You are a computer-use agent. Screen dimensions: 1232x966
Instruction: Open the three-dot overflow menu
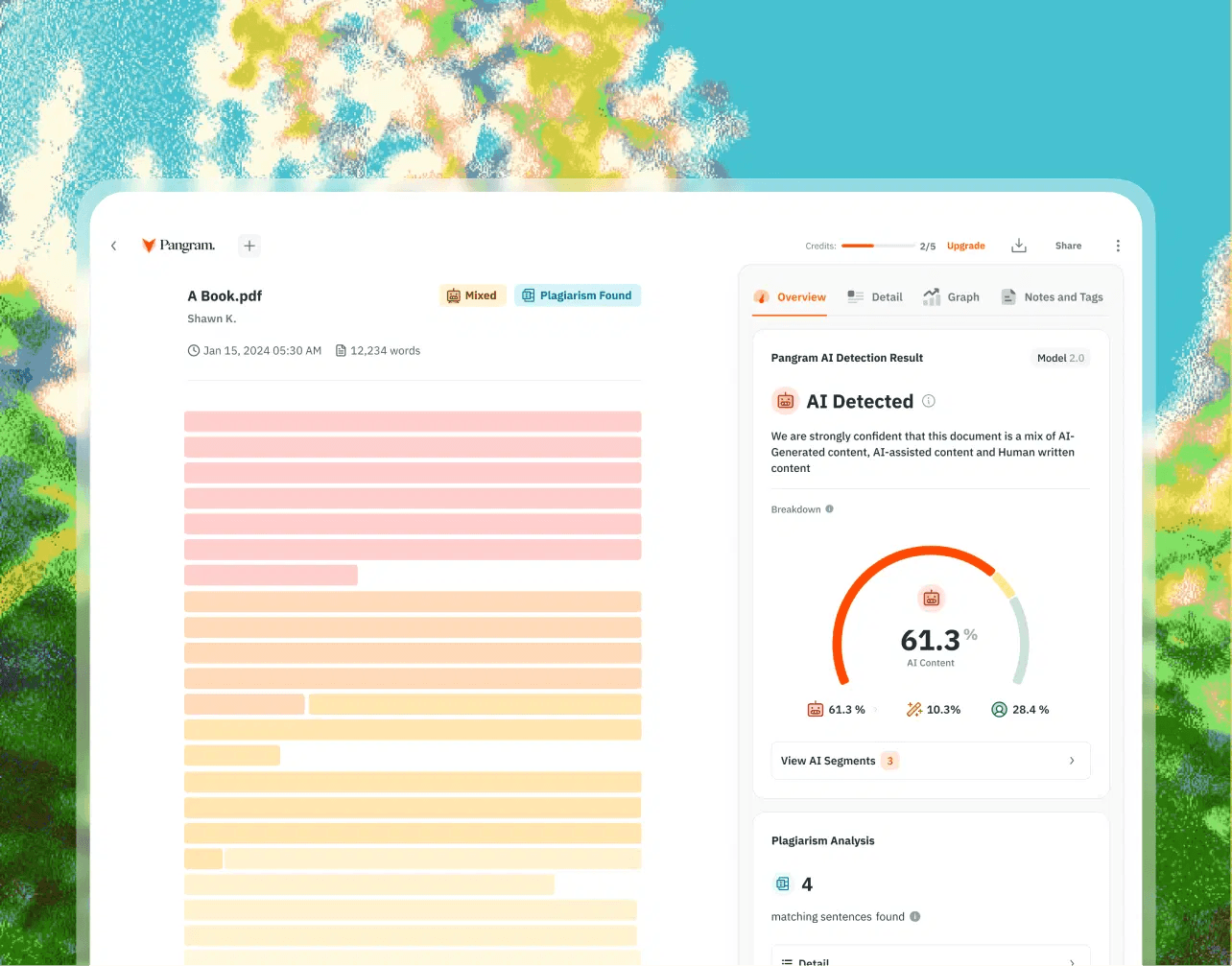[x=1117, y=246]
